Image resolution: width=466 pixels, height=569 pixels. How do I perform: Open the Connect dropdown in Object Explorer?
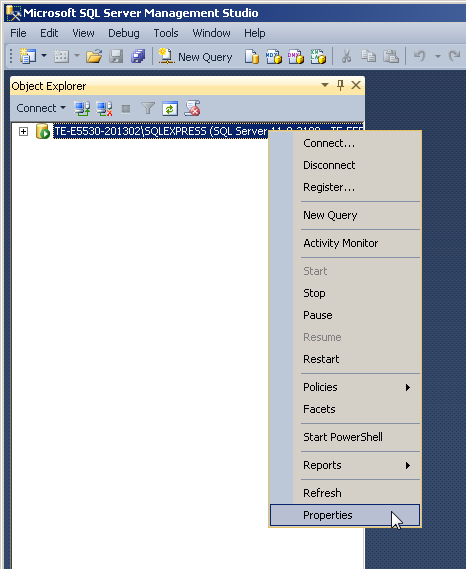click(41, 108)
